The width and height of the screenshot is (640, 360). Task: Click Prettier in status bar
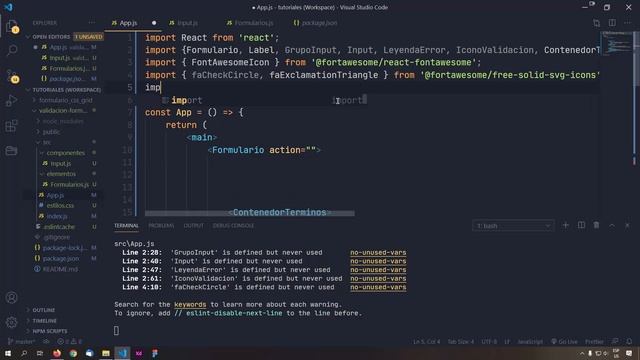(x=594, y=342)
